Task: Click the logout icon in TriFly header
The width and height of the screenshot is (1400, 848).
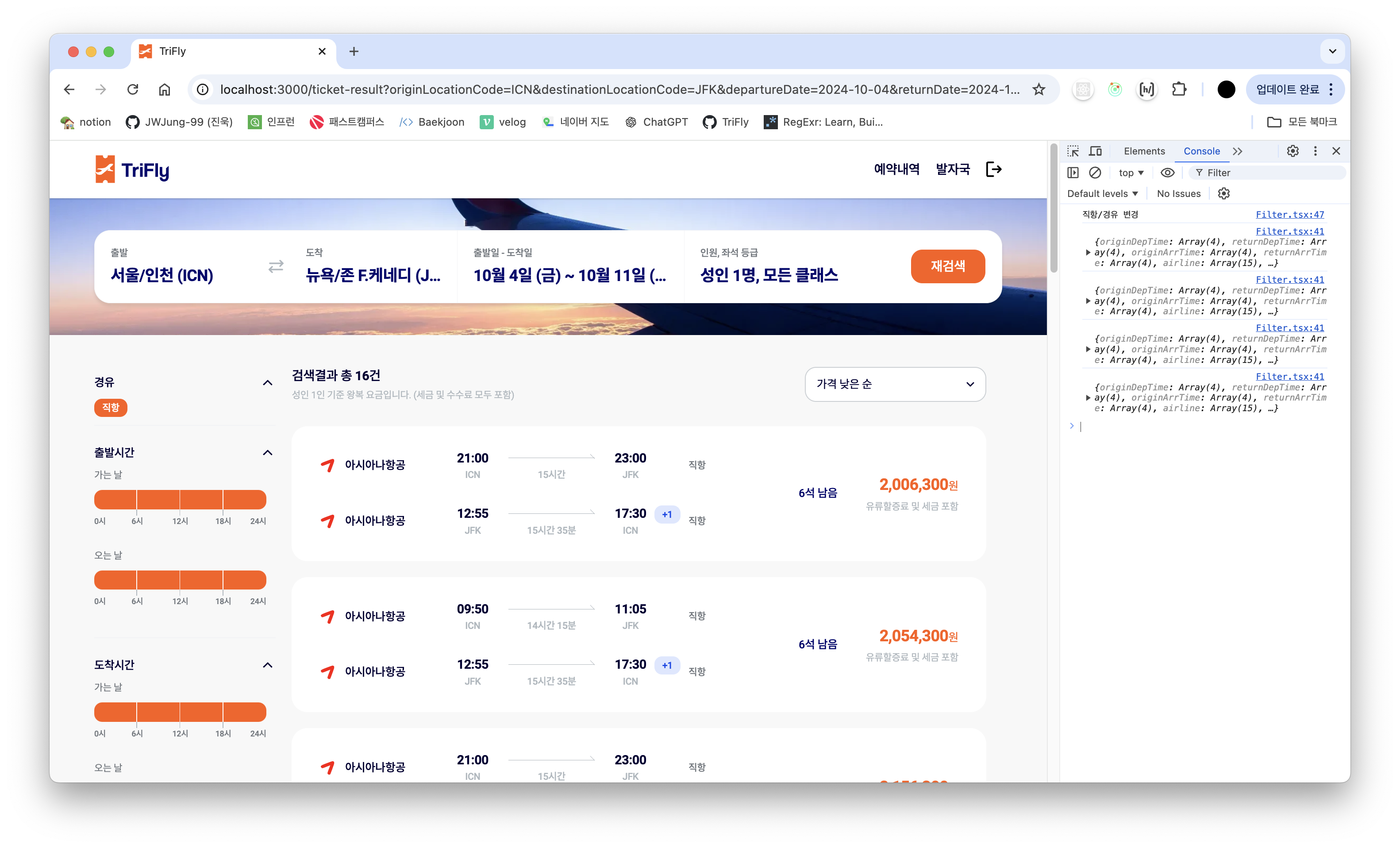Action: 993,169
